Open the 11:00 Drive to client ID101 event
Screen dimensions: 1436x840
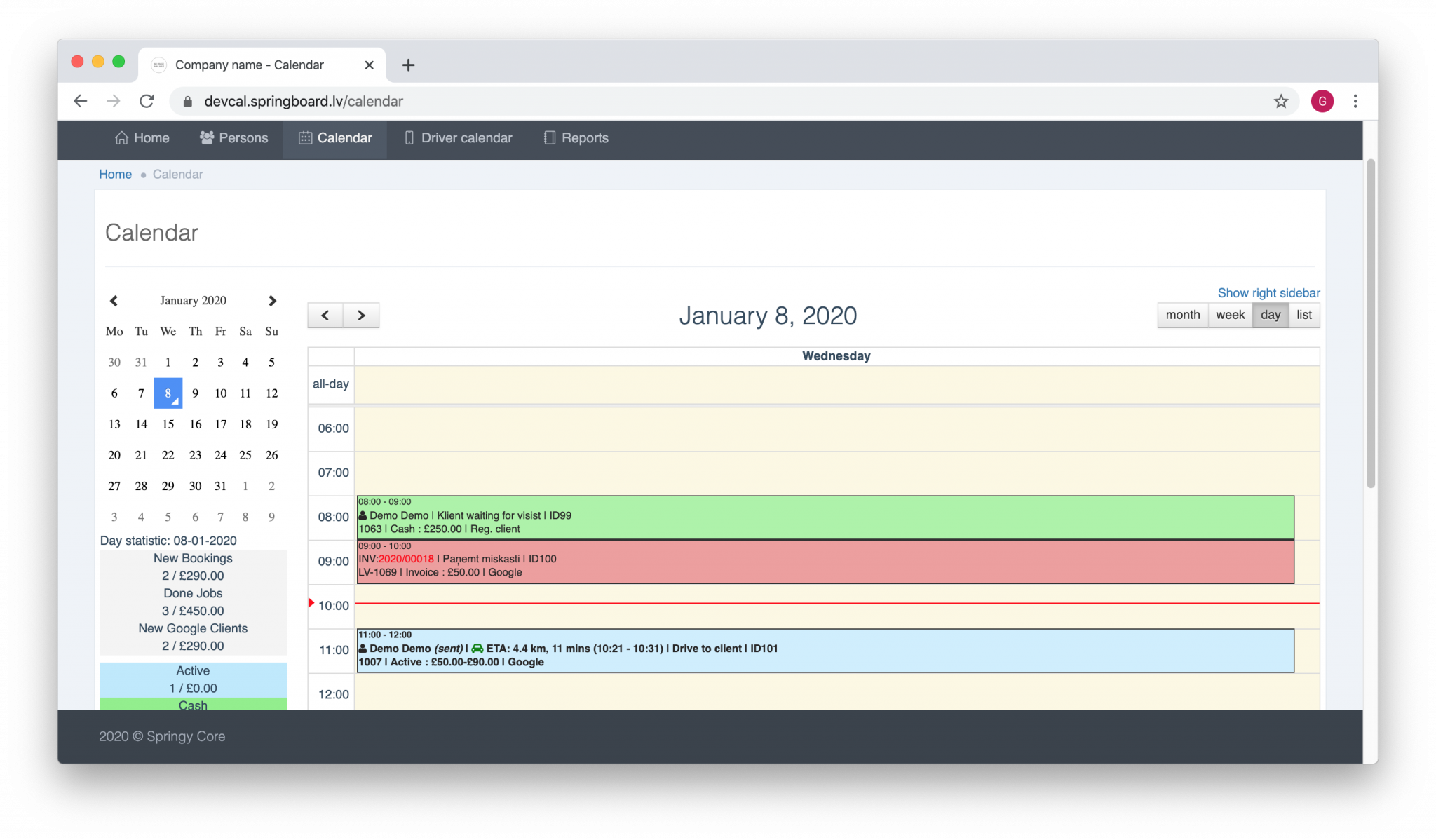point(825,651)
